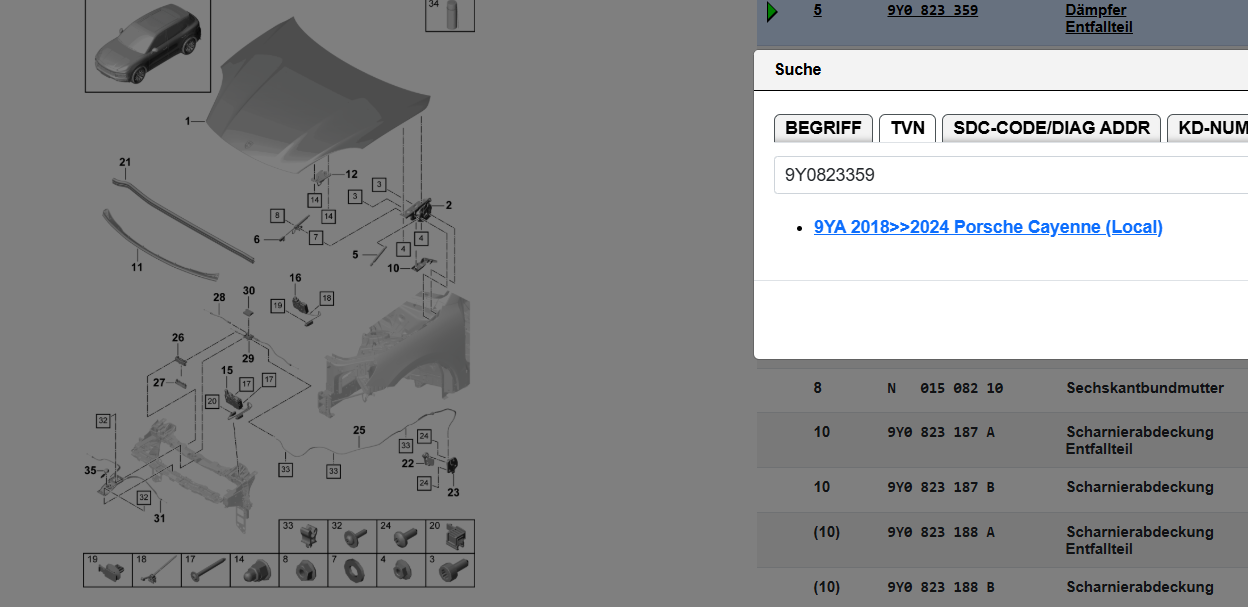1248x607 pixels.
Task: Click legend icon 14 cap nut
Action: click(255, 570)
